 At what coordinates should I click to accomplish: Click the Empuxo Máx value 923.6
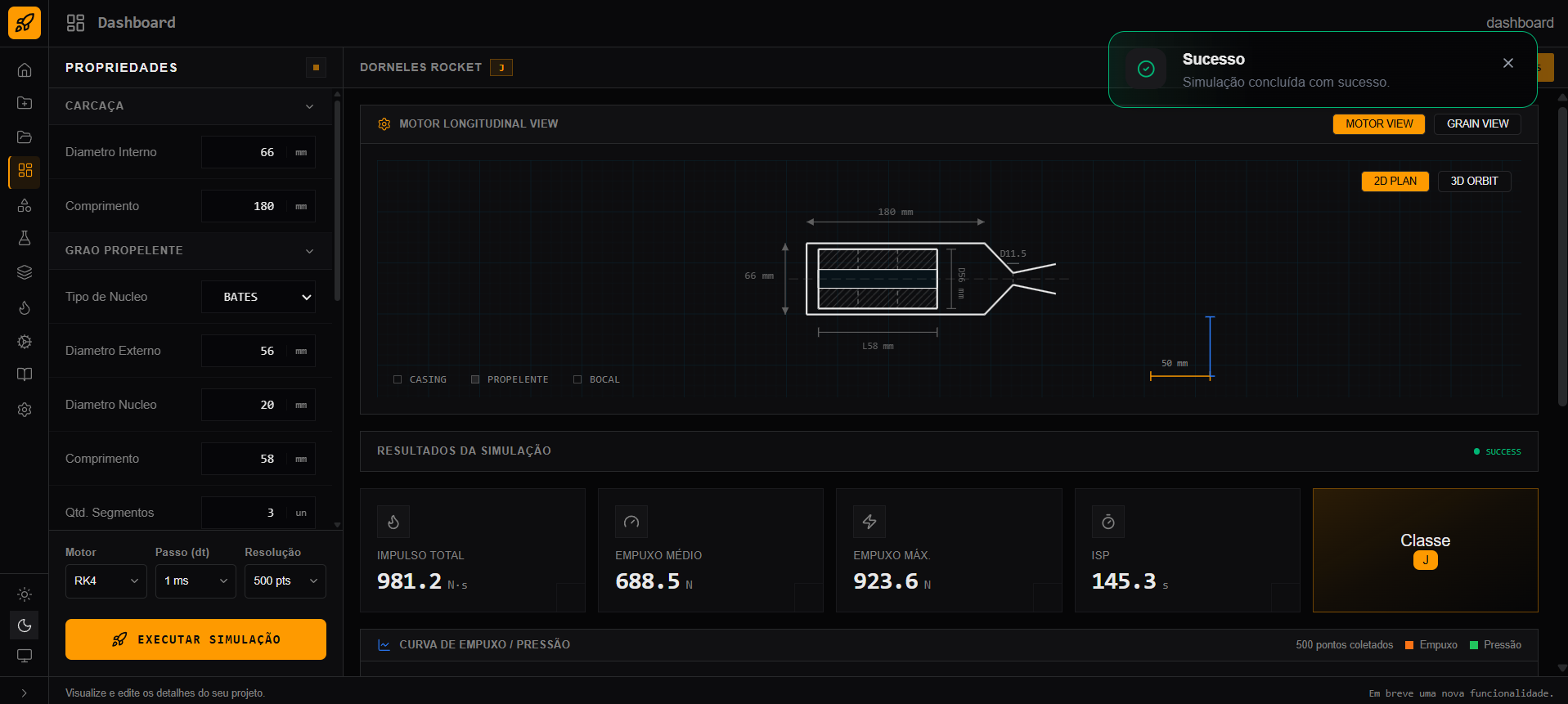coord(885,581)
